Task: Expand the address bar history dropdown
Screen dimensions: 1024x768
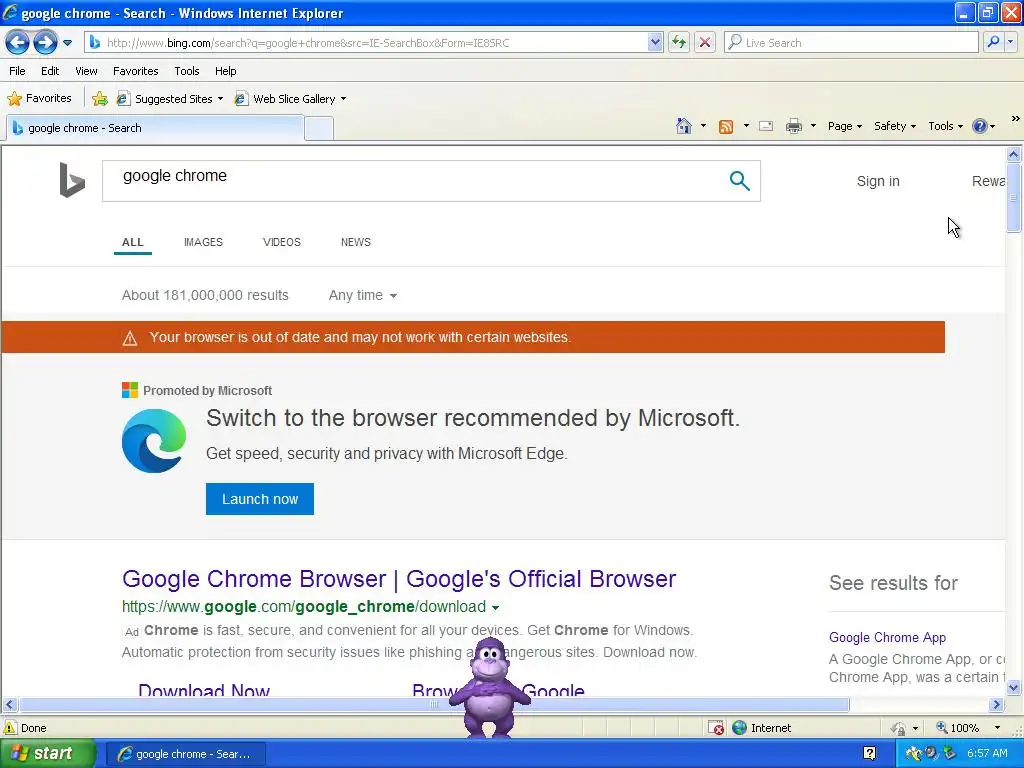Action: click(655, 43)
